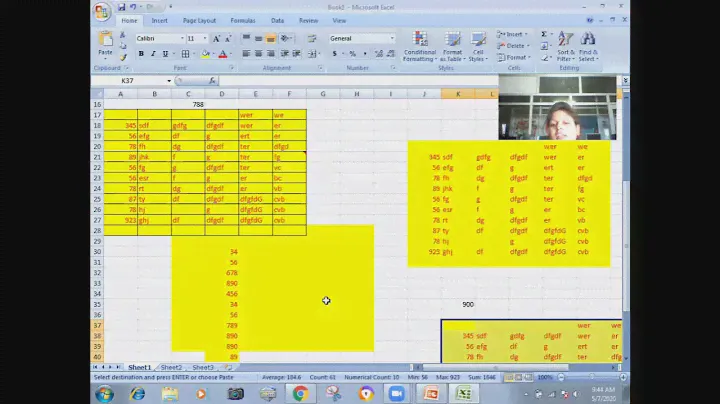Viewport: 720px width, 404px height.
Task: Apply Bold formatting to selection
Action: (x=141, y=54)
